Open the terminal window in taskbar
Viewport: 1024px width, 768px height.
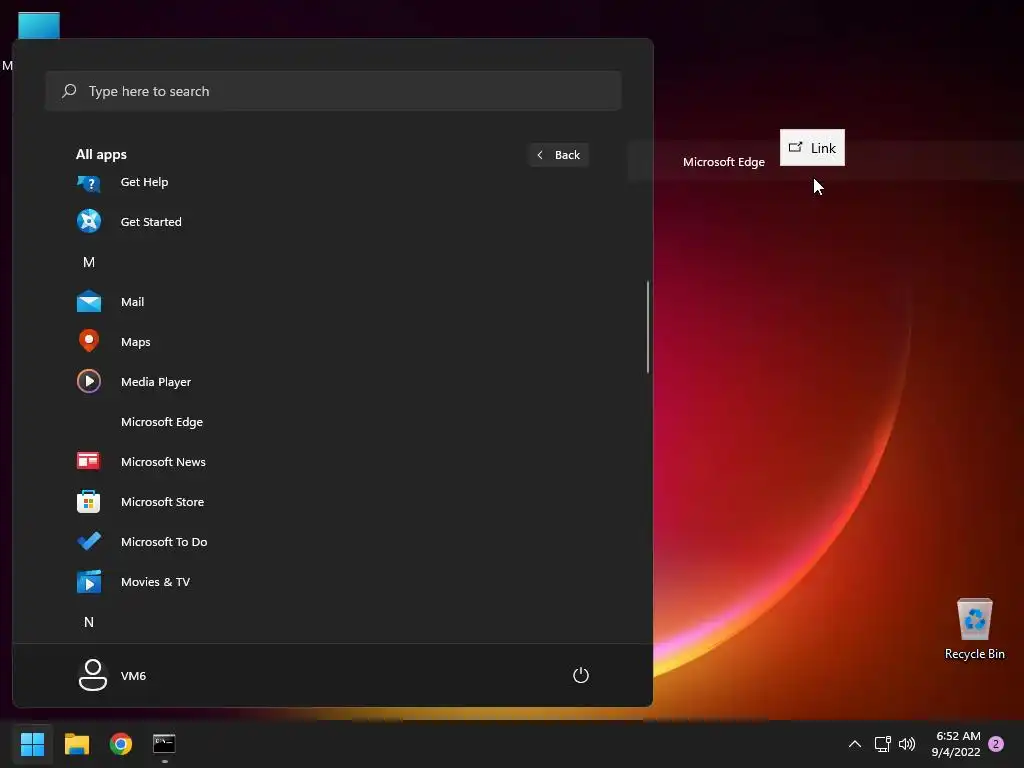click(x=164, y=743)
